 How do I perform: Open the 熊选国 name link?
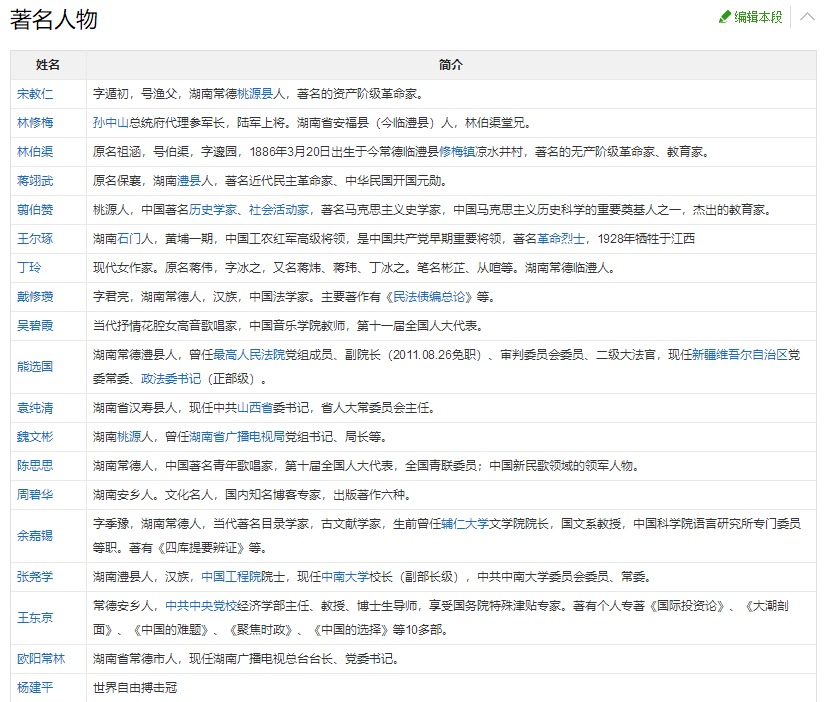pyautogui.click(x=35, y=367)
